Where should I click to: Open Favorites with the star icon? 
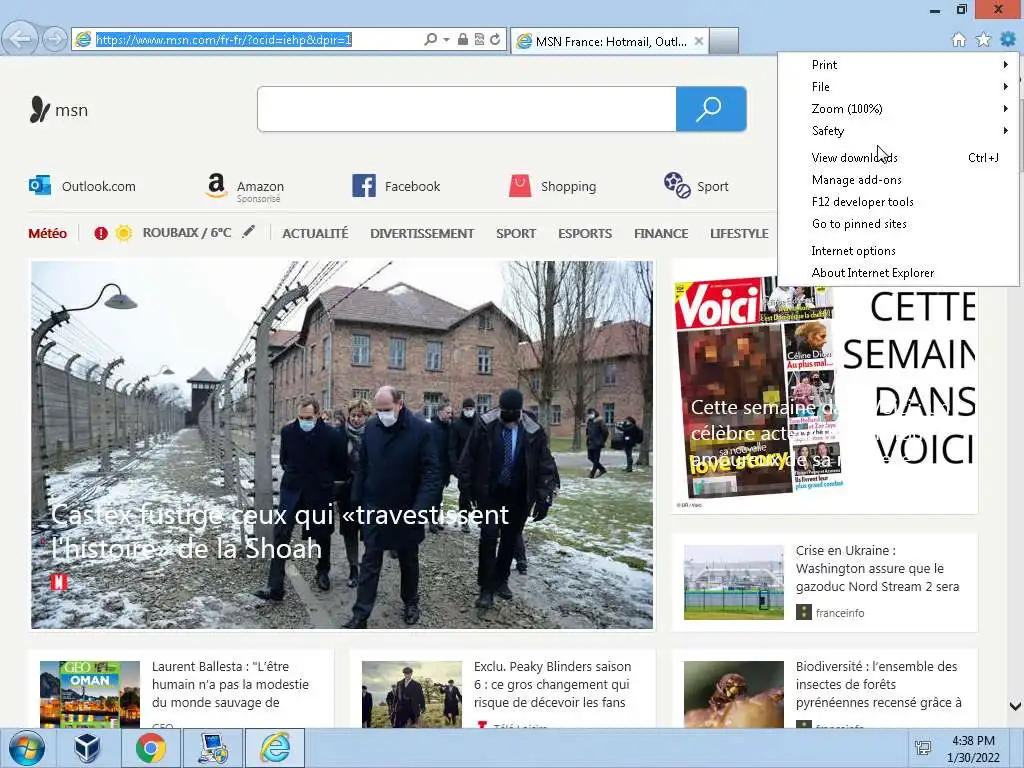(x=983, y=40)
